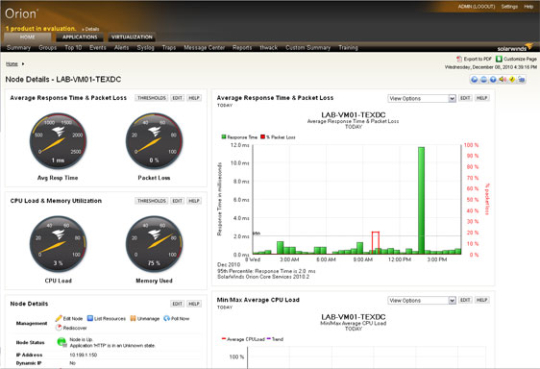Open the Top 10 menu item
Screen dimensions: 540x369
point(73,48)
